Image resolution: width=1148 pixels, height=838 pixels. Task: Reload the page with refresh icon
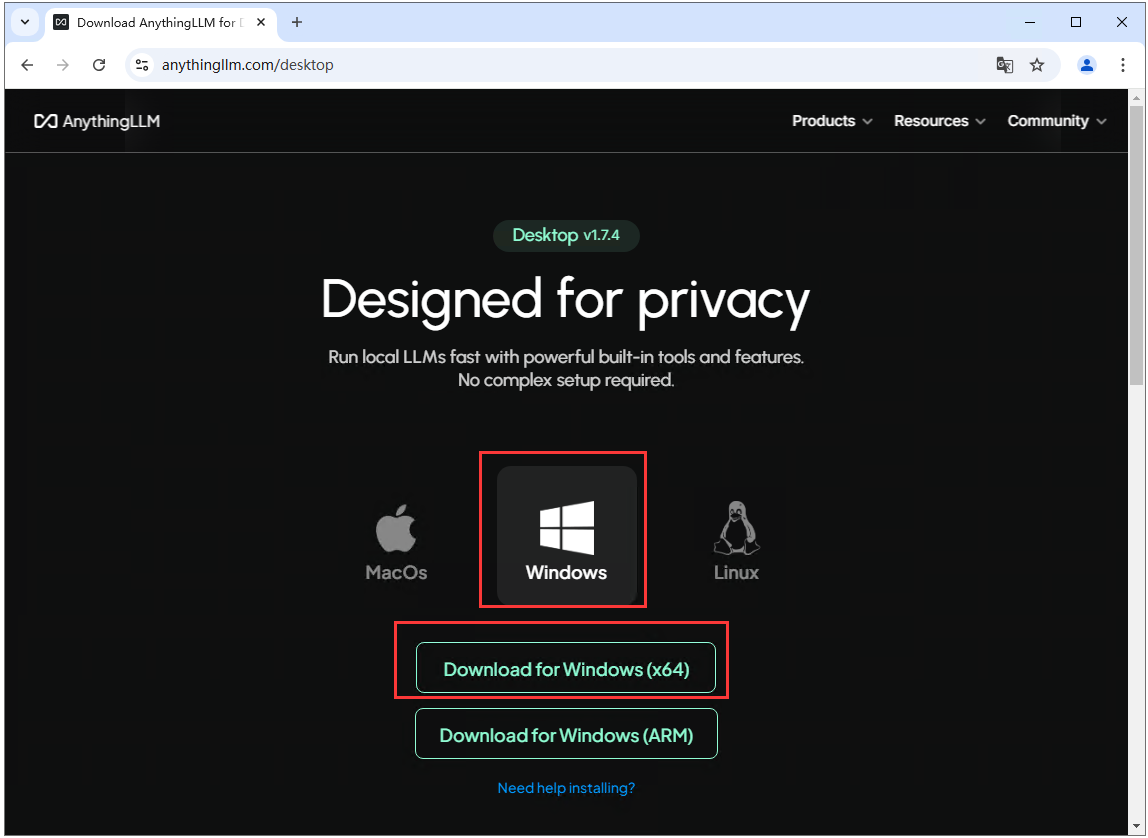click(99, 65)
